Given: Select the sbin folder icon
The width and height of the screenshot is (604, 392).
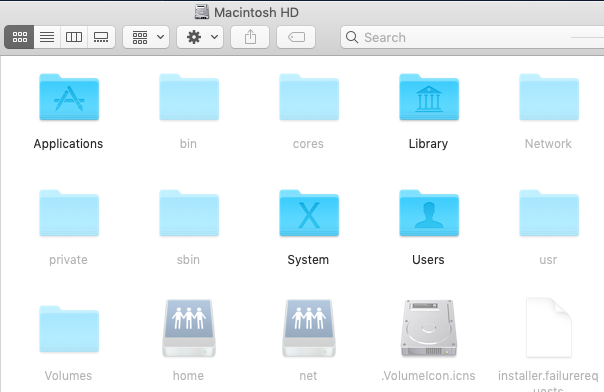Looking at the screenshot, I should [189, 213].
